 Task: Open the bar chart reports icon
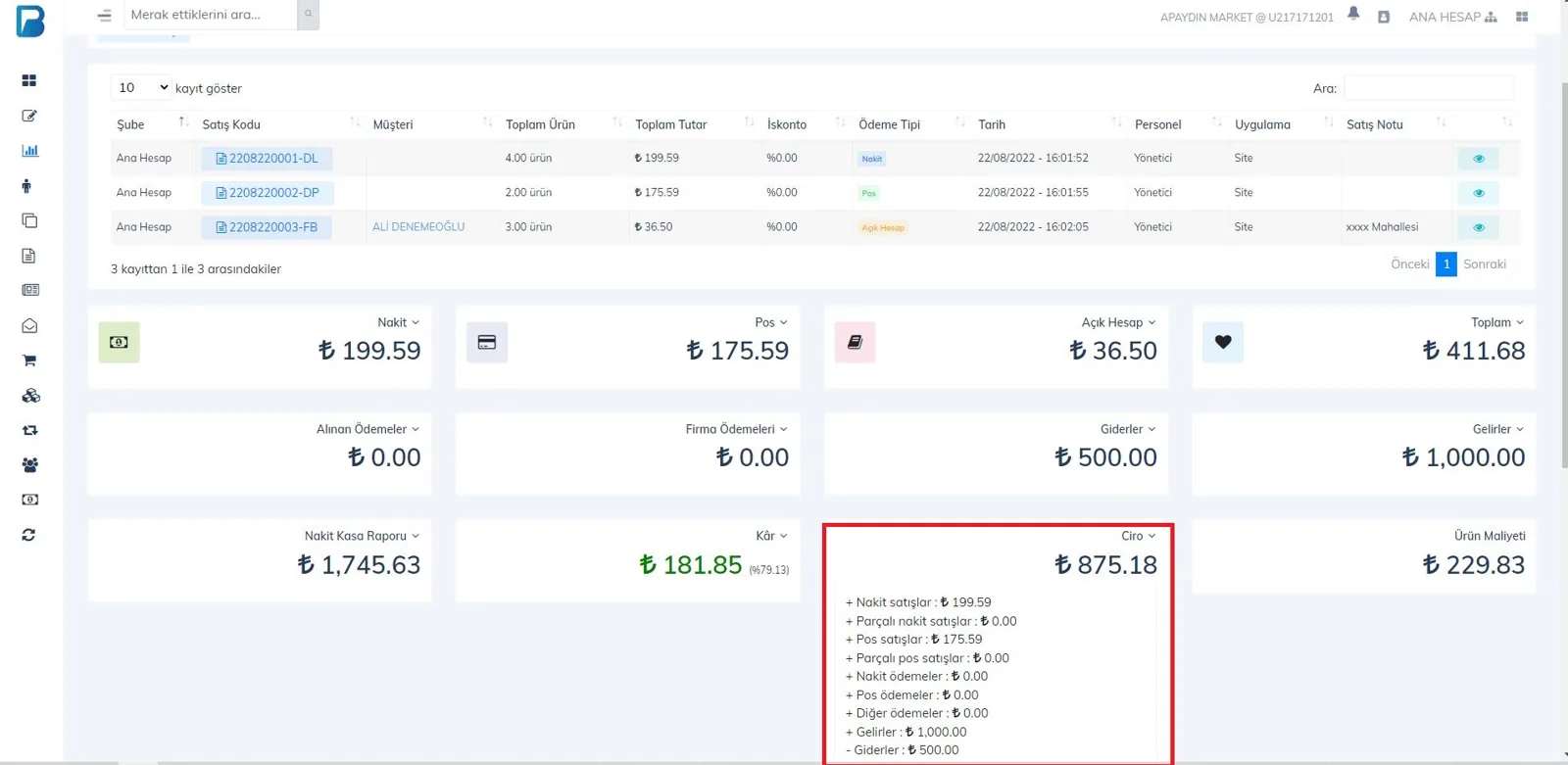point(29,151)
